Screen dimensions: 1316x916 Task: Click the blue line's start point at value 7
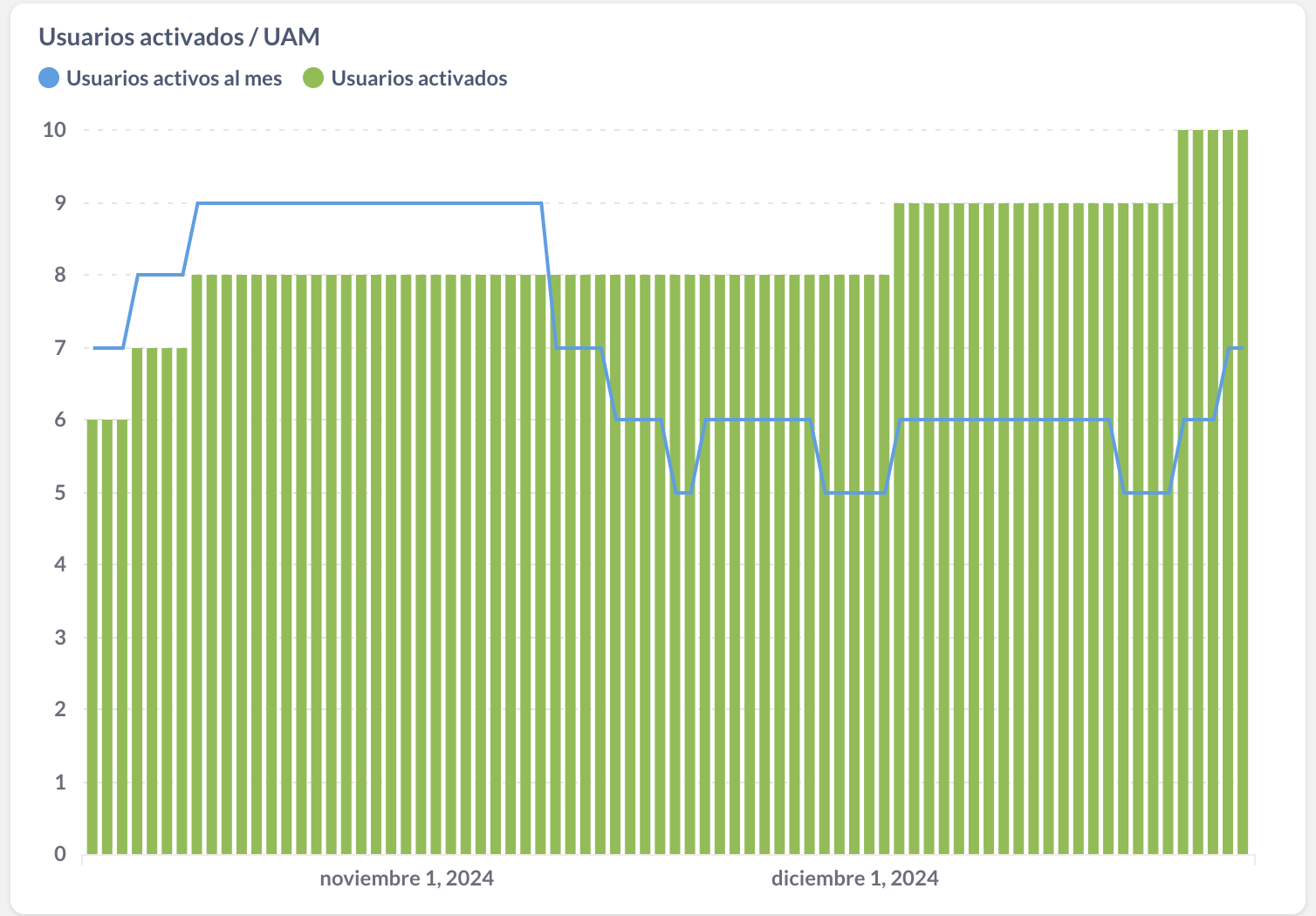pos(93,348)
